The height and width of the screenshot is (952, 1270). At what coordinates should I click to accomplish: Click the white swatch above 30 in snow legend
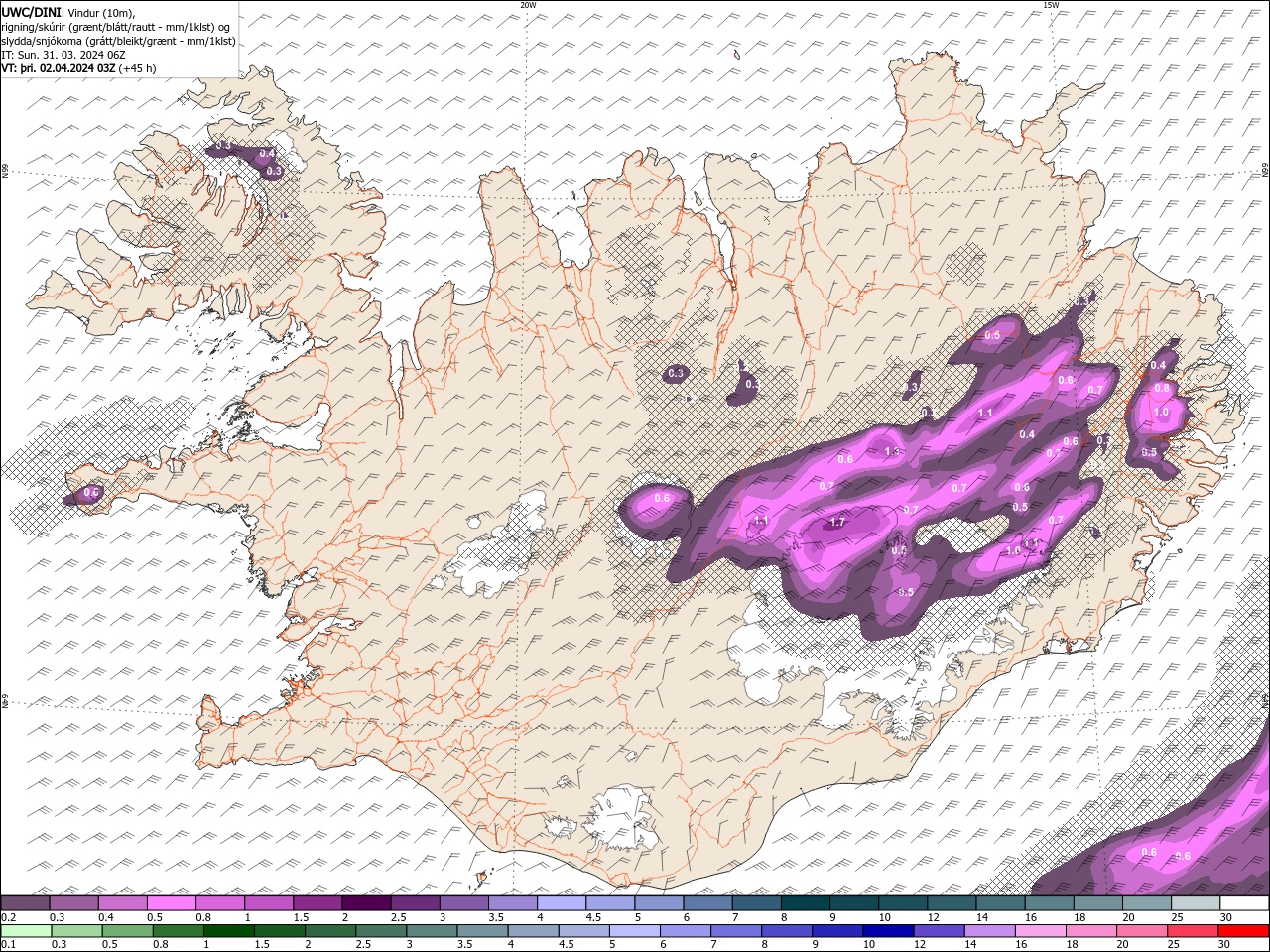(x=1243, y=903)
